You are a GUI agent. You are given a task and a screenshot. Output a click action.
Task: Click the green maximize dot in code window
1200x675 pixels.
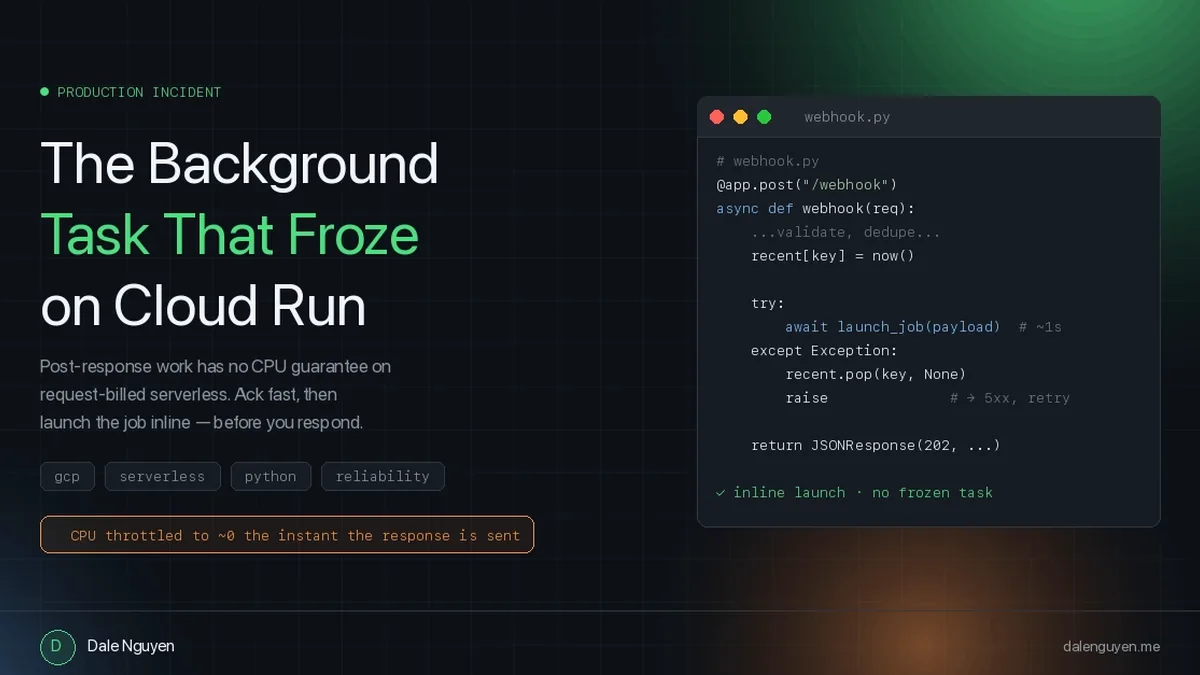[x=764, y=117]
